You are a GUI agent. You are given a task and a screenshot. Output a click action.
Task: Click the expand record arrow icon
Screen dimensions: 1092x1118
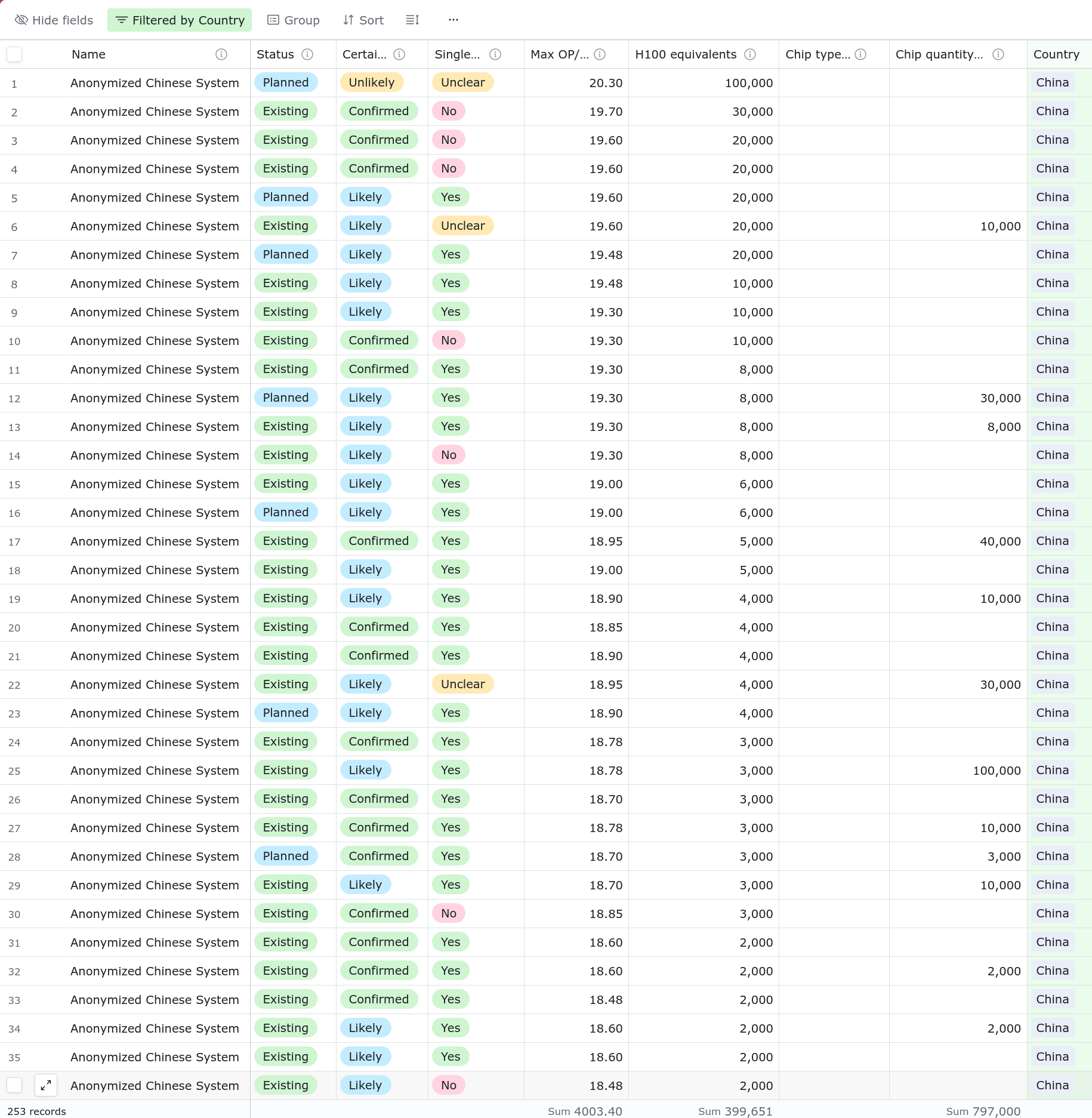pos(46,1085)
